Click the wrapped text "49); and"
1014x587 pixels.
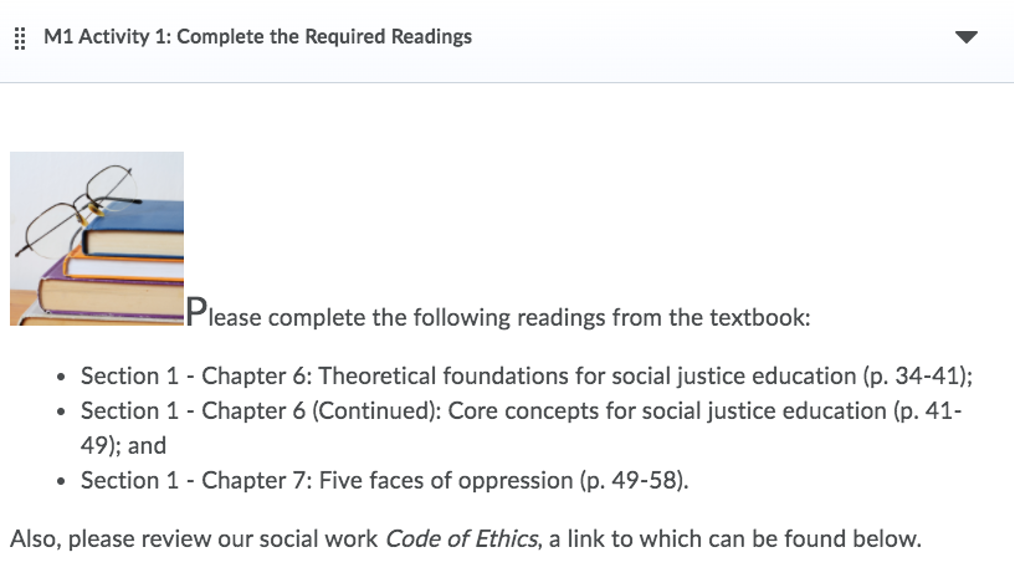[123, 446]
